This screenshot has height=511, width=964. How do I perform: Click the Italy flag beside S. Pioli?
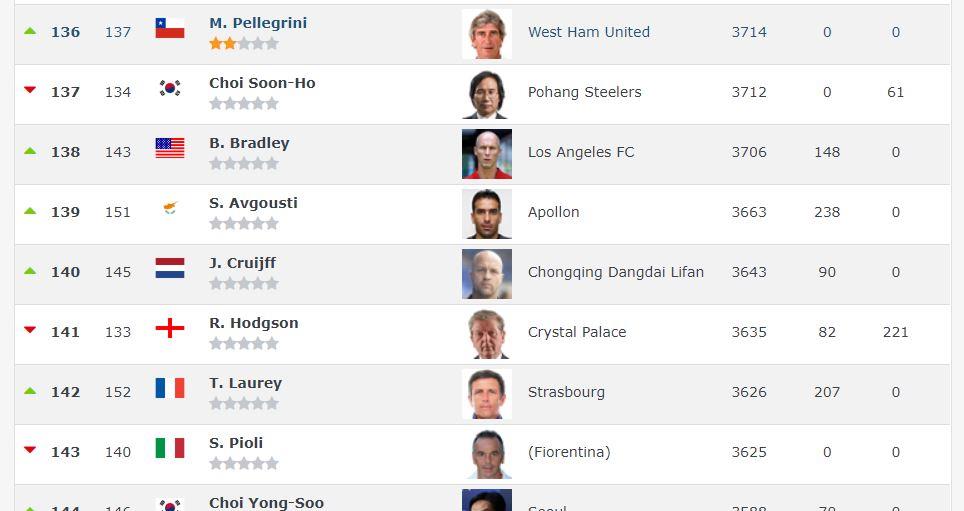click(170, 448)
